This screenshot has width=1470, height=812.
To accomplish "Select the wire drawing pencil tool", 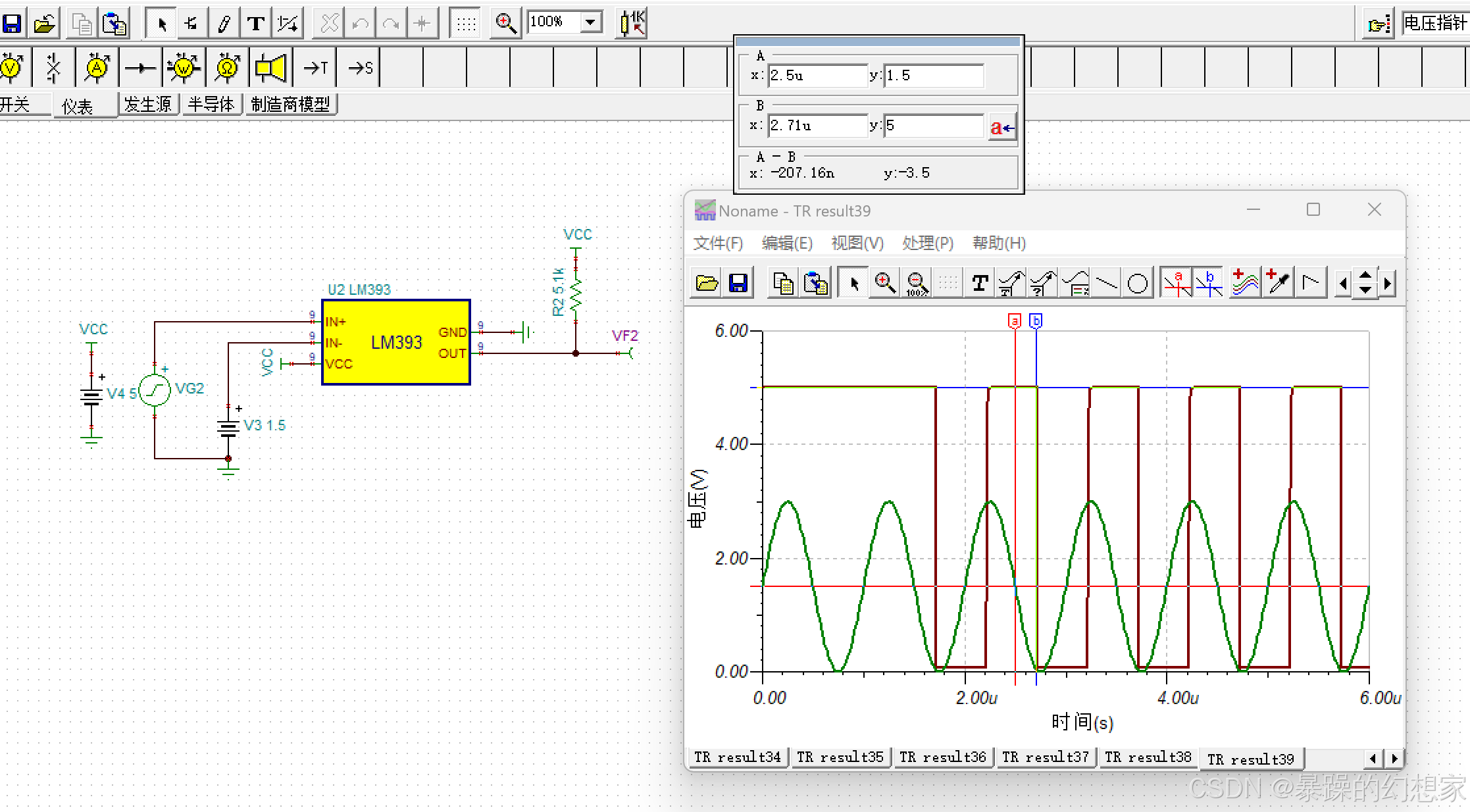I will (x=224, y=24).
